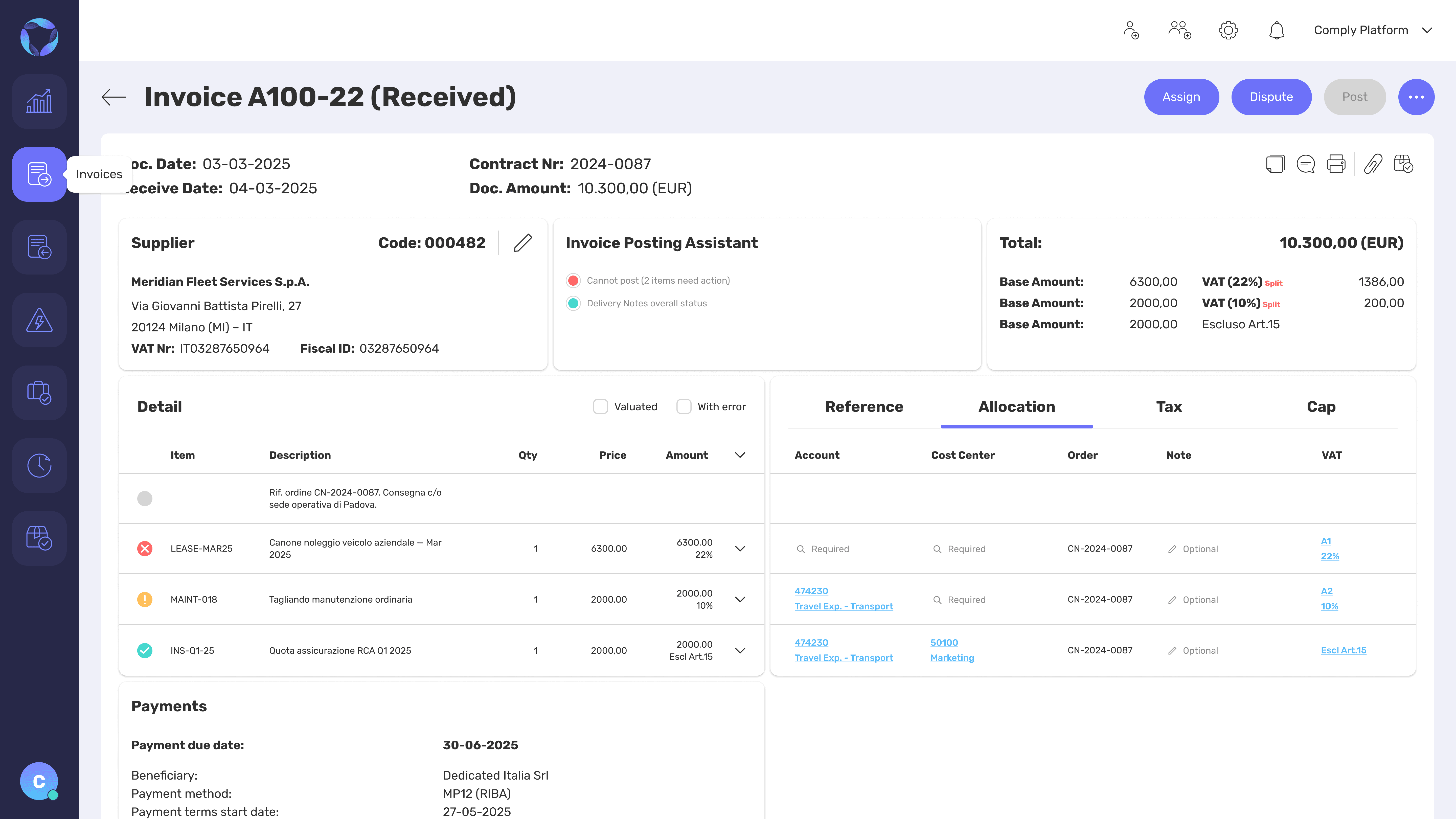This screenshot has width=1456, height=819.
Task: Click the red Cannot post status indicator
Action: pos(573,280)
